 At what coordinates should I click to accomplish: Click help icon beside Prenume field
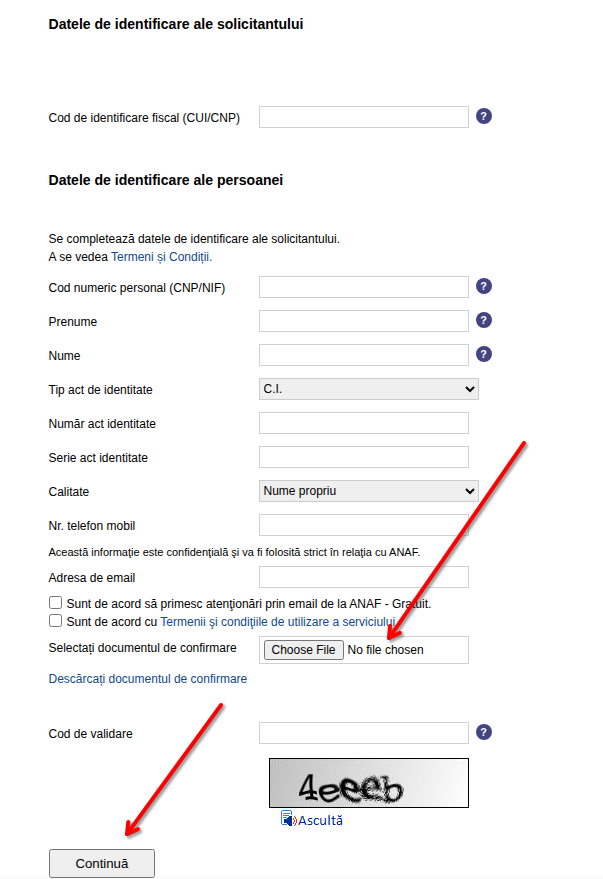(x=484, y=320)
